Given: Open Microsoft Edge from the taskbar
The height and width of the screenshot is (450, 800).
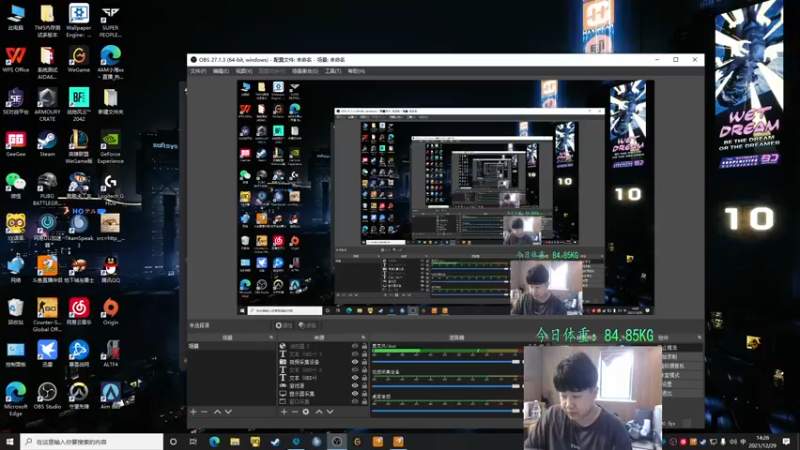Looking at the screenshot, I should (x=214, y=441).
